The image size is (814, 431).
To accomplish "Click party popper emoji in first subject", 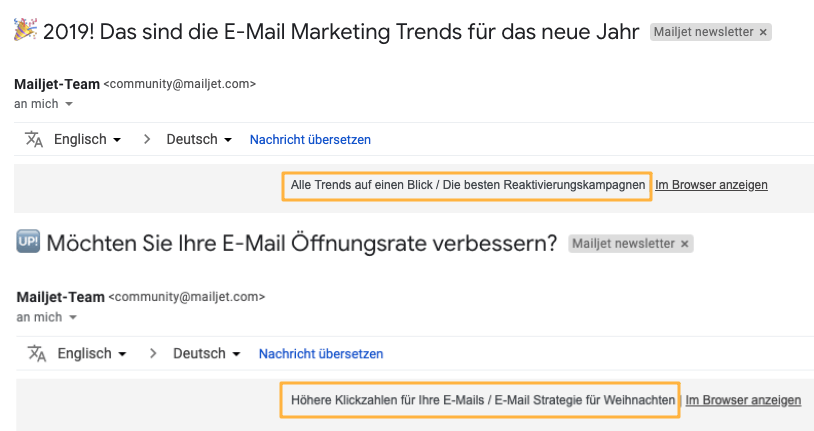I will (x=25, y=30).
